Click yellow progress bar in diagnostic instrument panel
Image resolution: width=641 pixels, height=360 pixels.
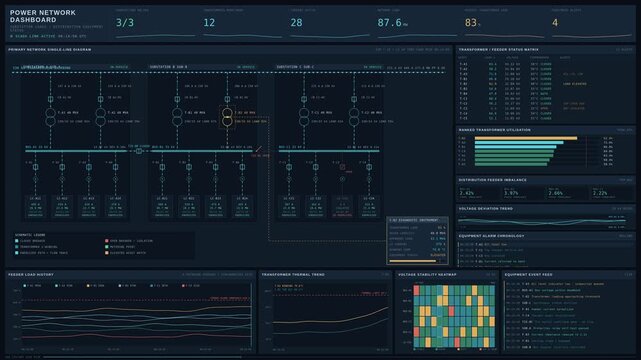(412, 261)
